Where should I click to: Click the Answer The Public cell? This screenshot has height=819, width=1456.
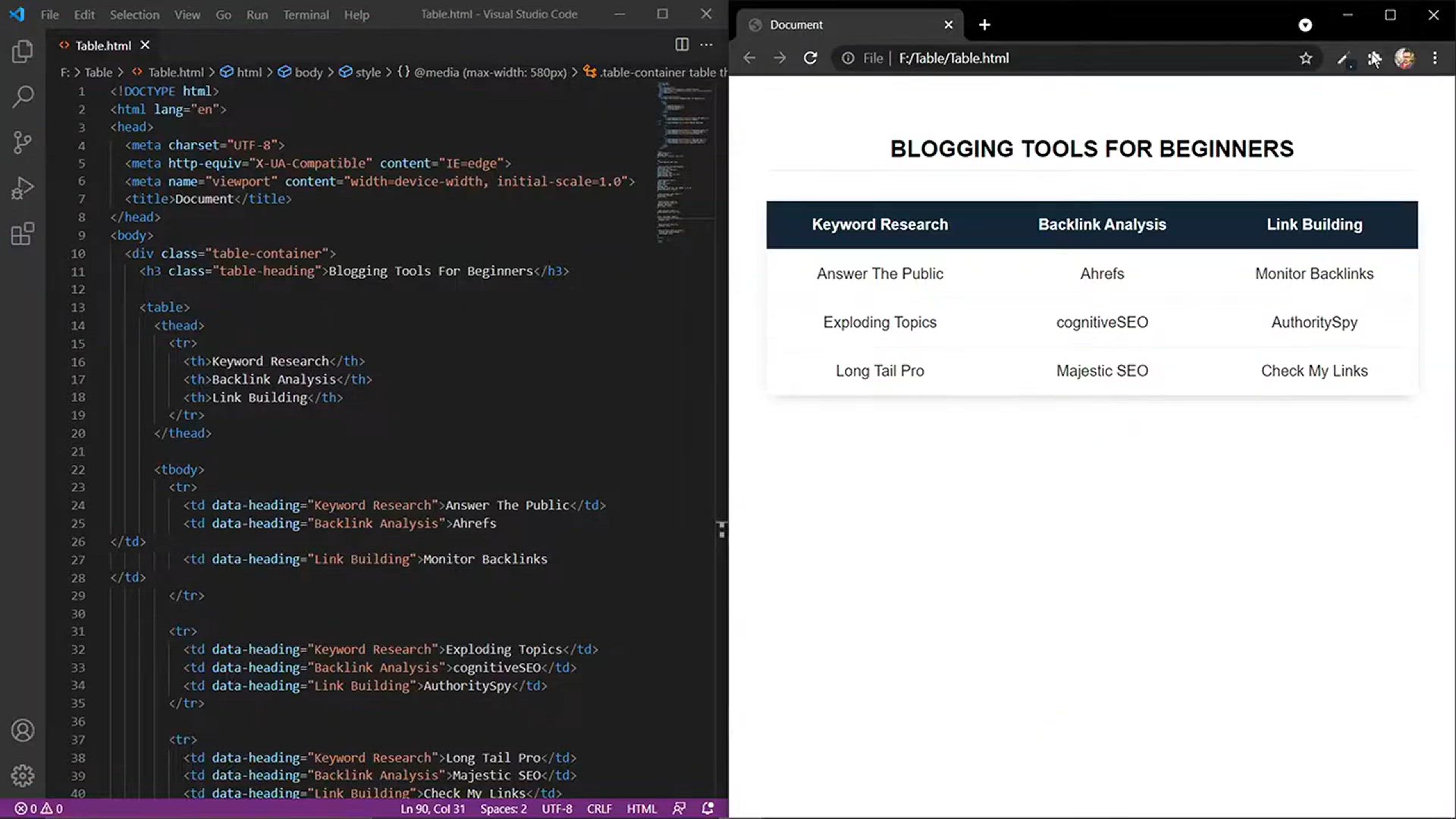880,274
